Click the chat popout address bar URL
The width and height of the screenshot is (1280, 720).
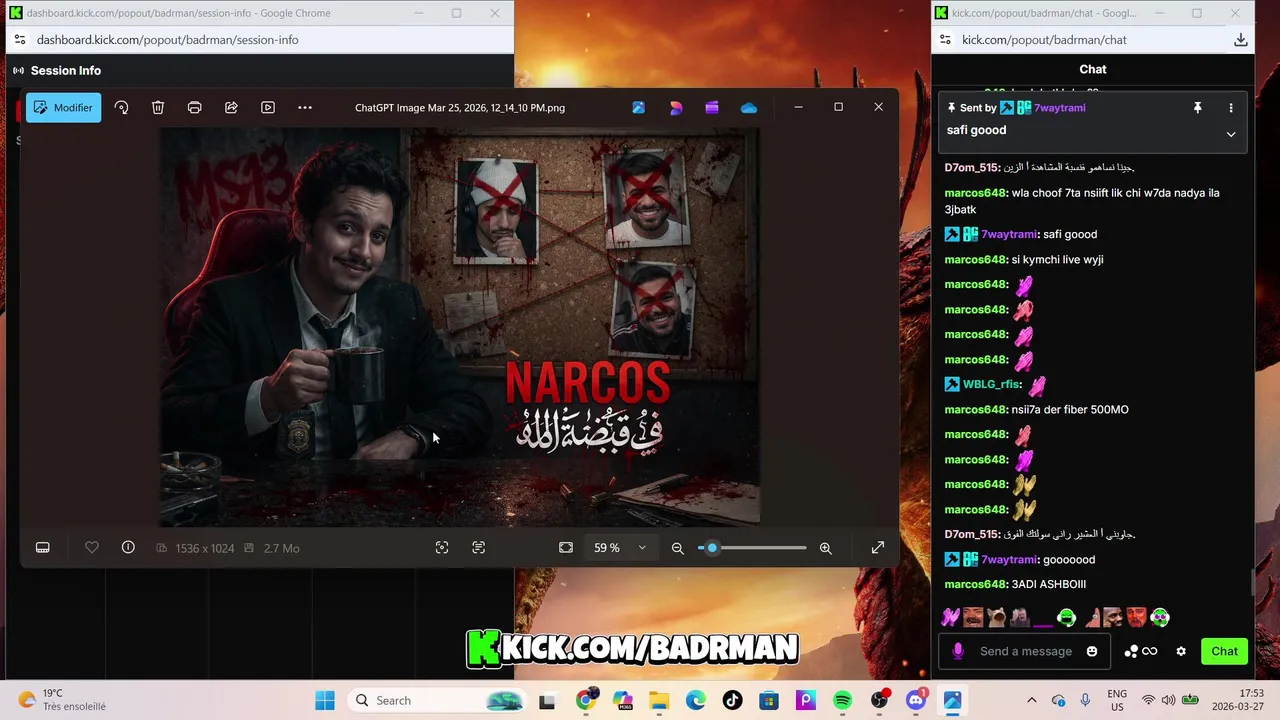[x=1044, y=40]
